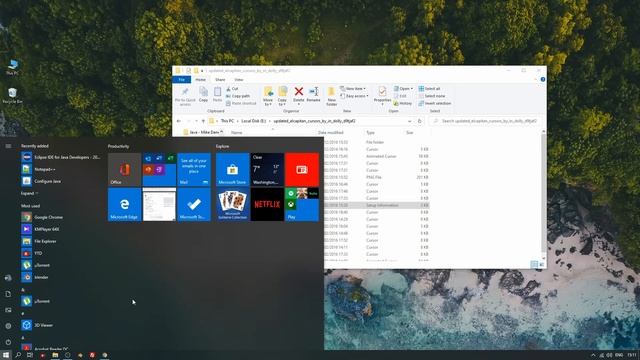Viewport: 640px width, 360px height.
Task: Open recent locations dropdown beside forward arrow
Action: point(196,121)
